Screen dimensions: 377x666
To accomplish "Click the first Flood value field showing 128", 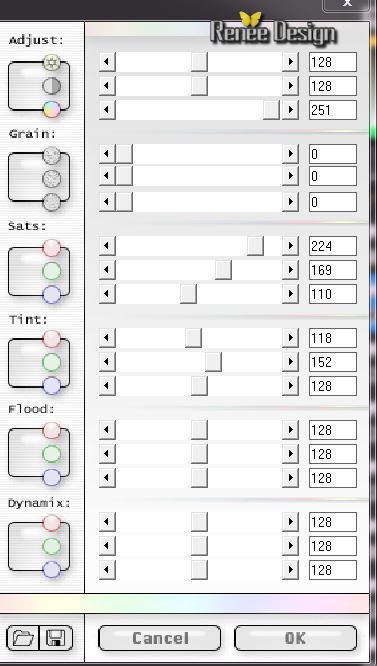I will pos(333,430).
